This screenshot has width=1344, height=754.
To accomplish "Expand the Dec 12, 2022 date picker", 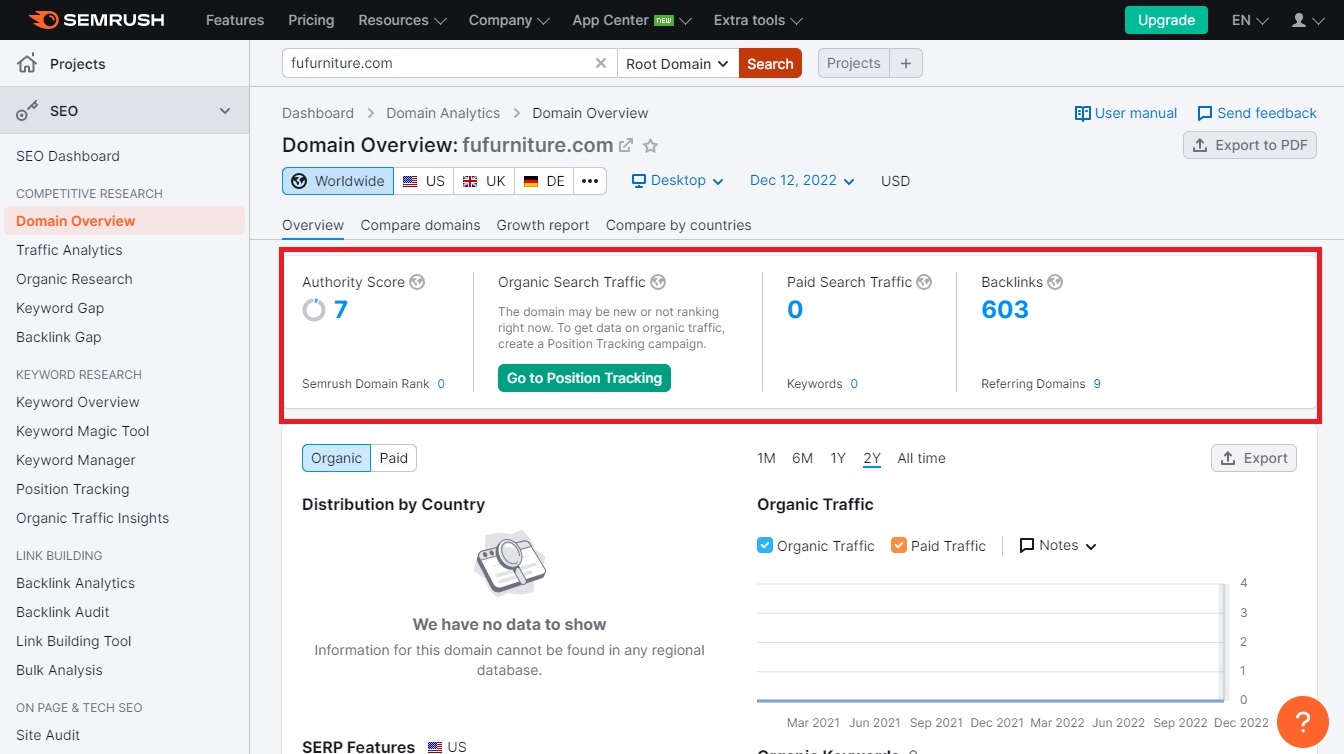I will pyautogui.click(x=802, y=181).
